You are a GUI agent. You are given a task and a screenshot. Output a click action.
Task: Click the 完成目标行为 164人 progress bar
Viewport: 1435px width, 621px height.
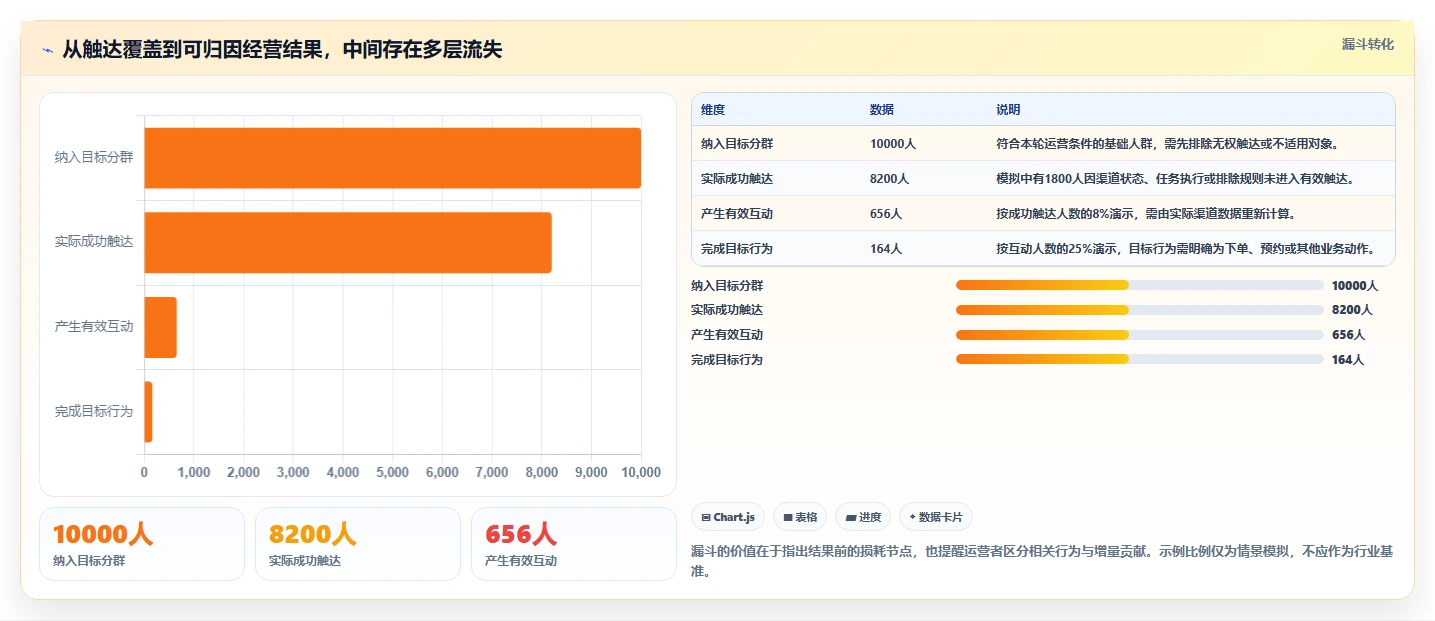pyautogui.click(x=1140, y=360)
